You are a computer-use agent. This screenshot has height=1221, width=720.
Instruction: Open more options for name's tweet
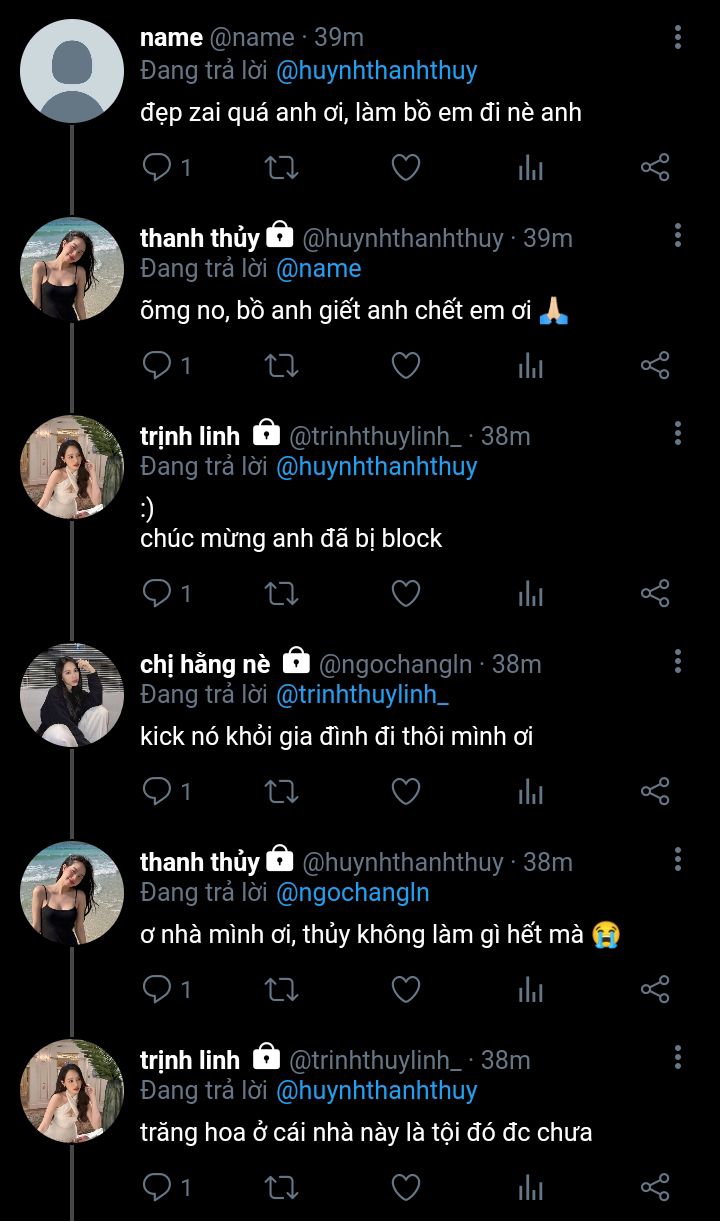point(677,38)
